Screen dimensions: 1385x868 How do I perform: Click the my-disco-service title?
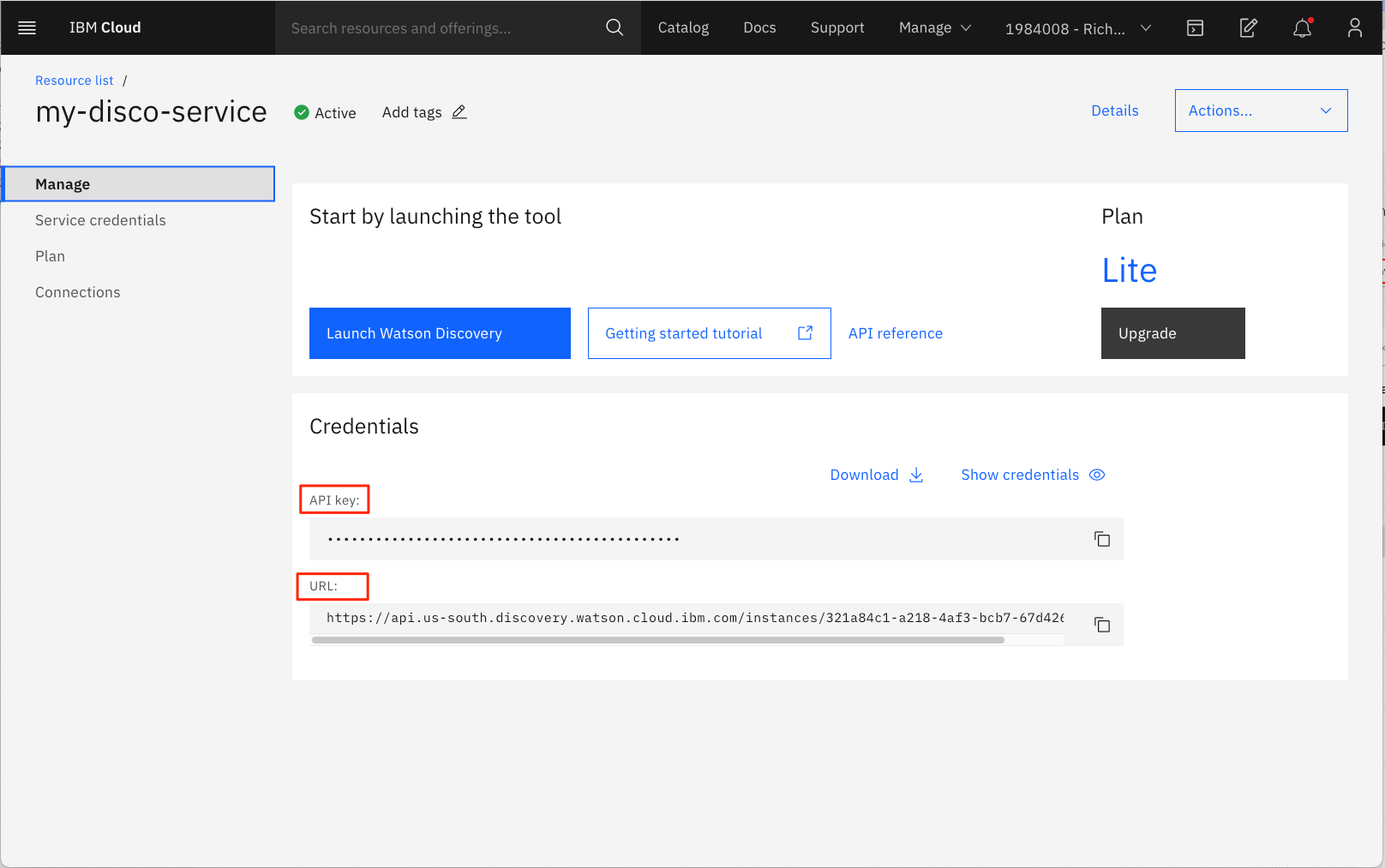coord(151,112)
